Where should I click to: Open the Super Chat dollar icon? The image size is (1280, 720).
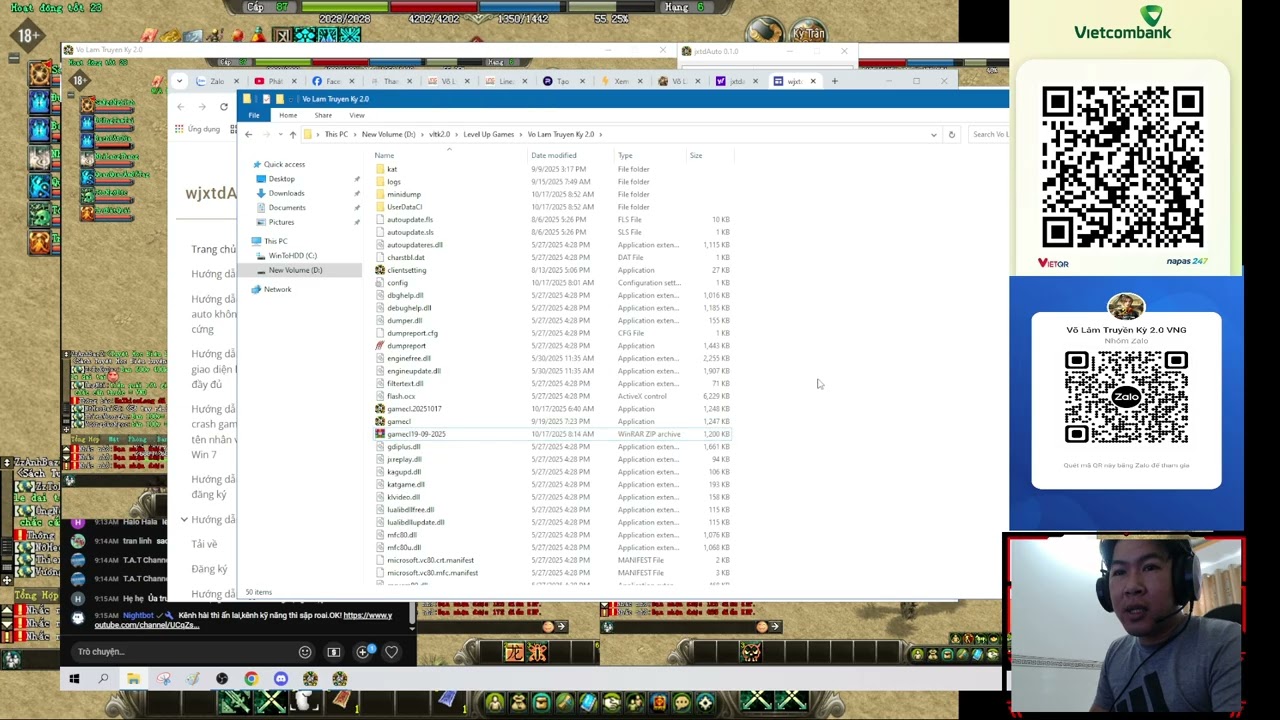[x=334, y=652]
